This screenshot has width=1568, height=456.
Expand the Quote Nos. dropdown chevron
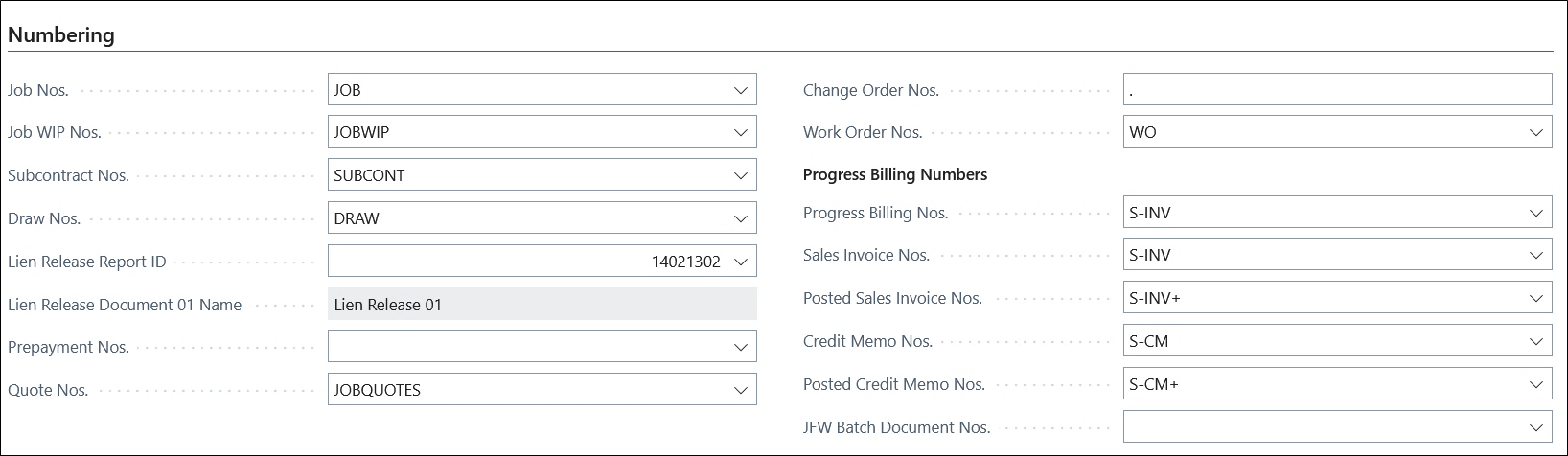pyautogui.click(x=740, y=390)
